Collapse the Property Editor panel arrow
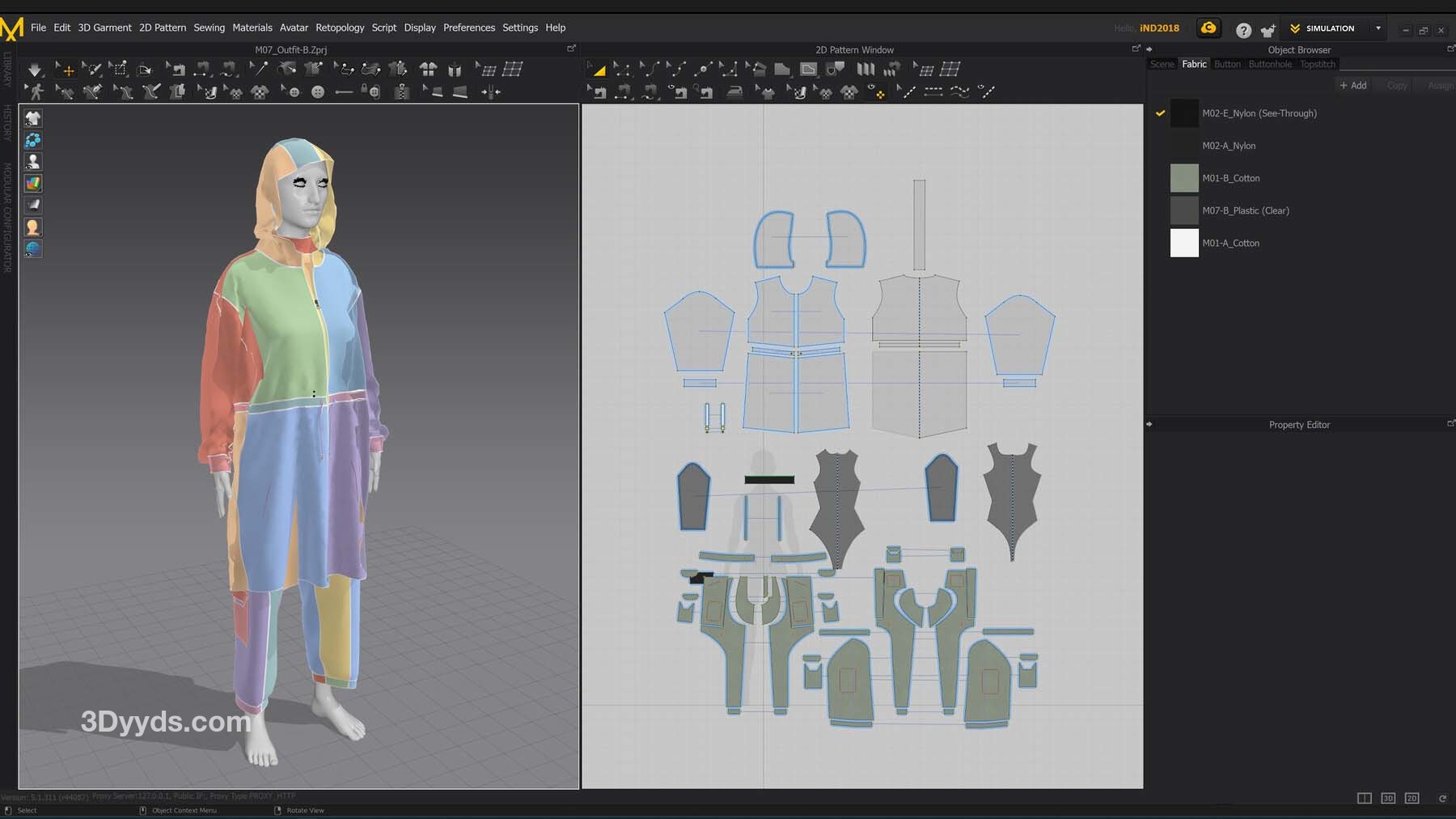The height and width of the screenshot is (819, 1456). click(1149, 424)
